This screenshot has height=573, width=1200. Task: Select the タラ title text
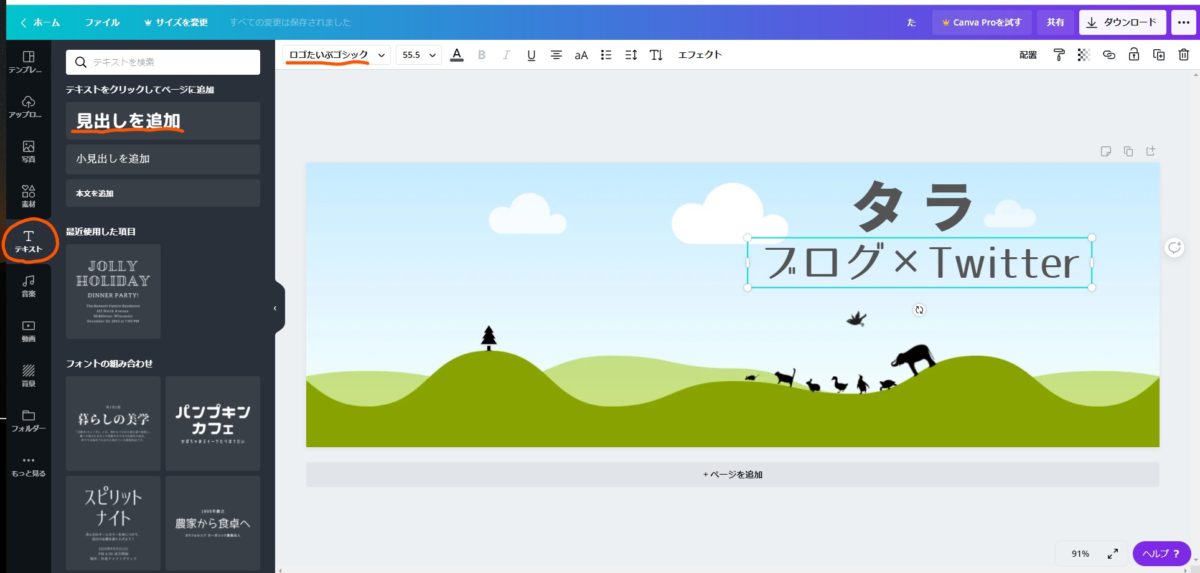[912, 206]
